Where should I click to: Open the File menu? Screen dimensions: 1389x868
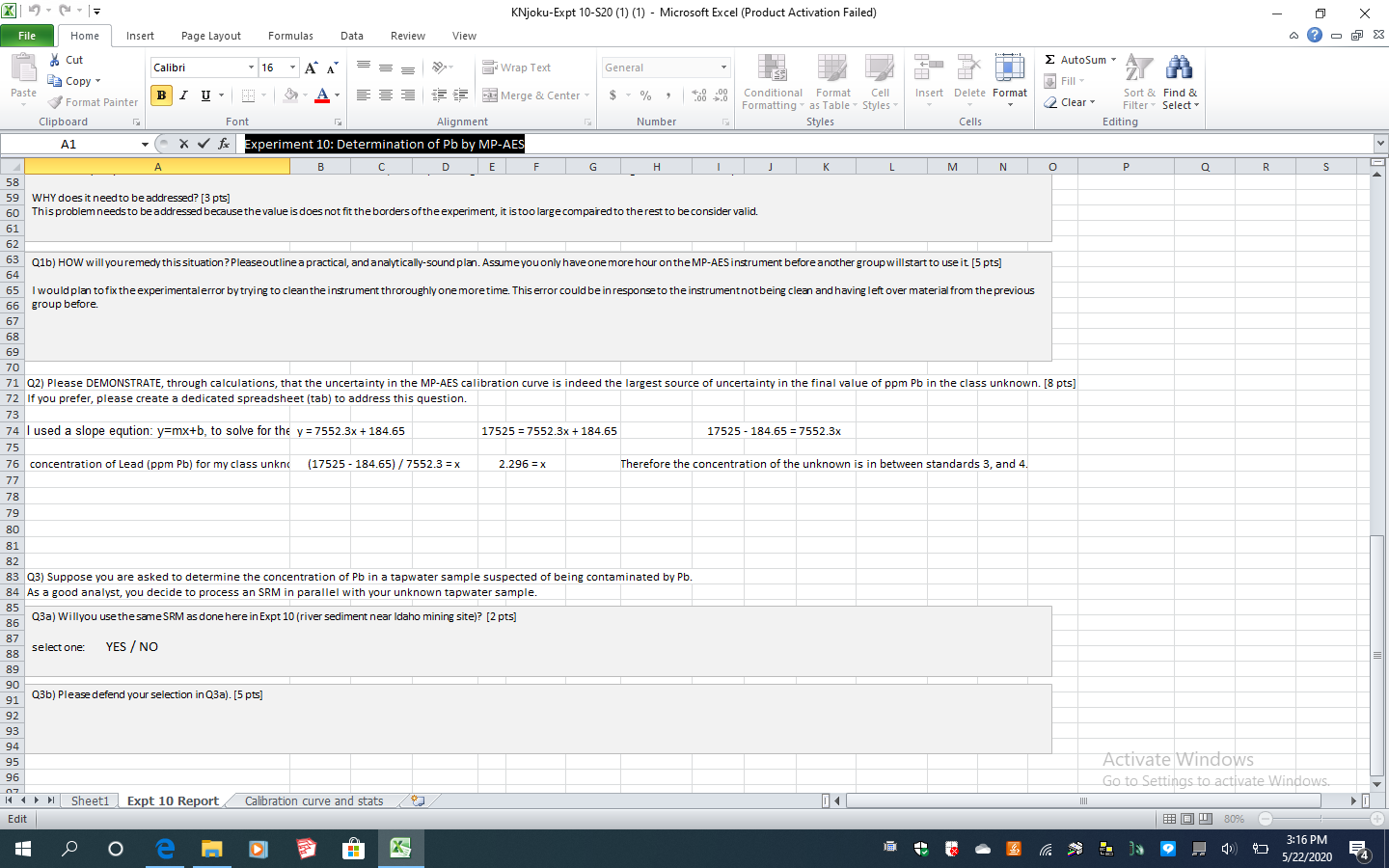tap(27, 35)
